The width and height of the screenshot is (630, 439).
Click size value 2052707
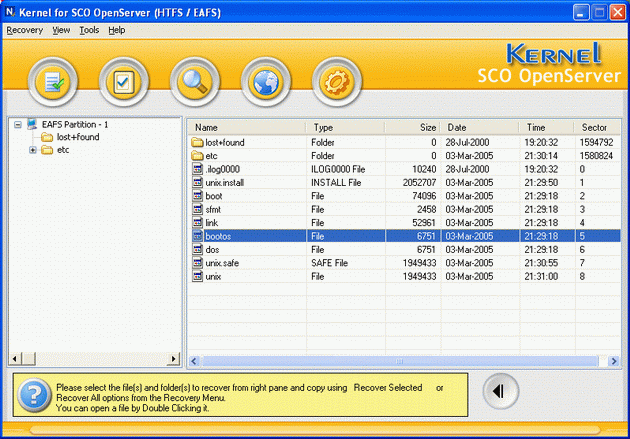click(x=419, y=183)
